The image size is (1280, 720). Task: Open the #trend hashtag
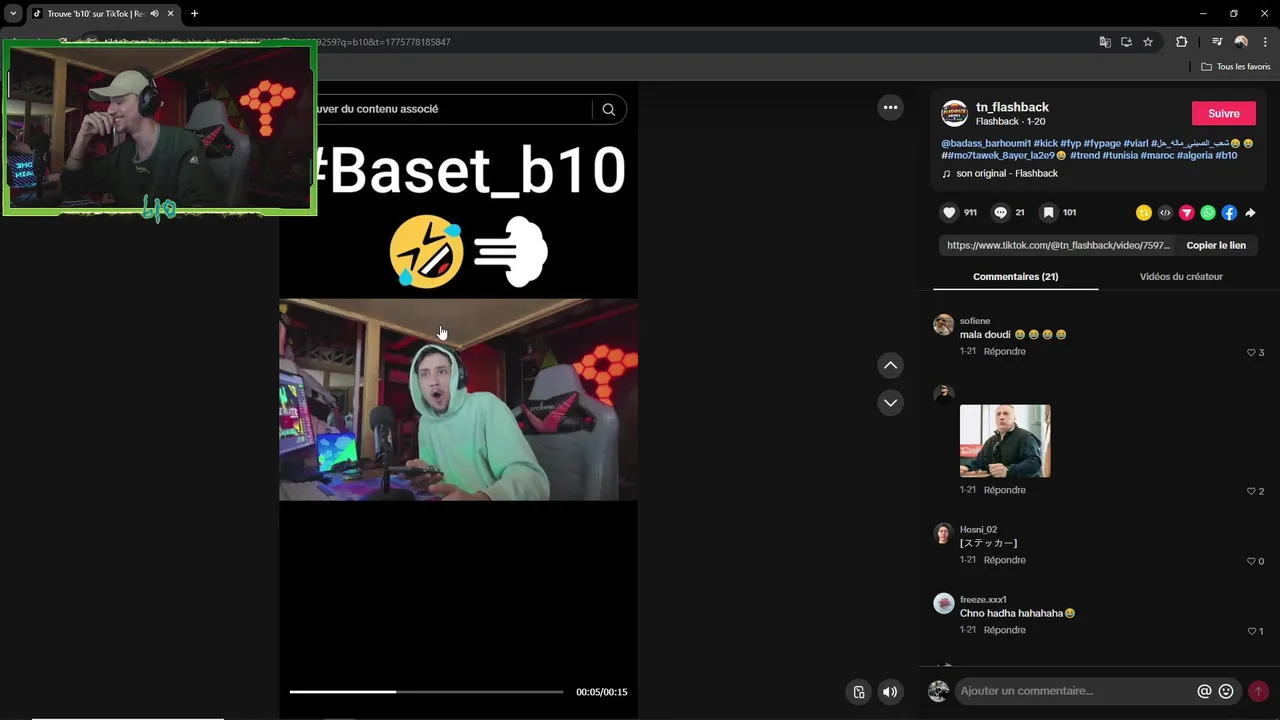coord(1085,155)
